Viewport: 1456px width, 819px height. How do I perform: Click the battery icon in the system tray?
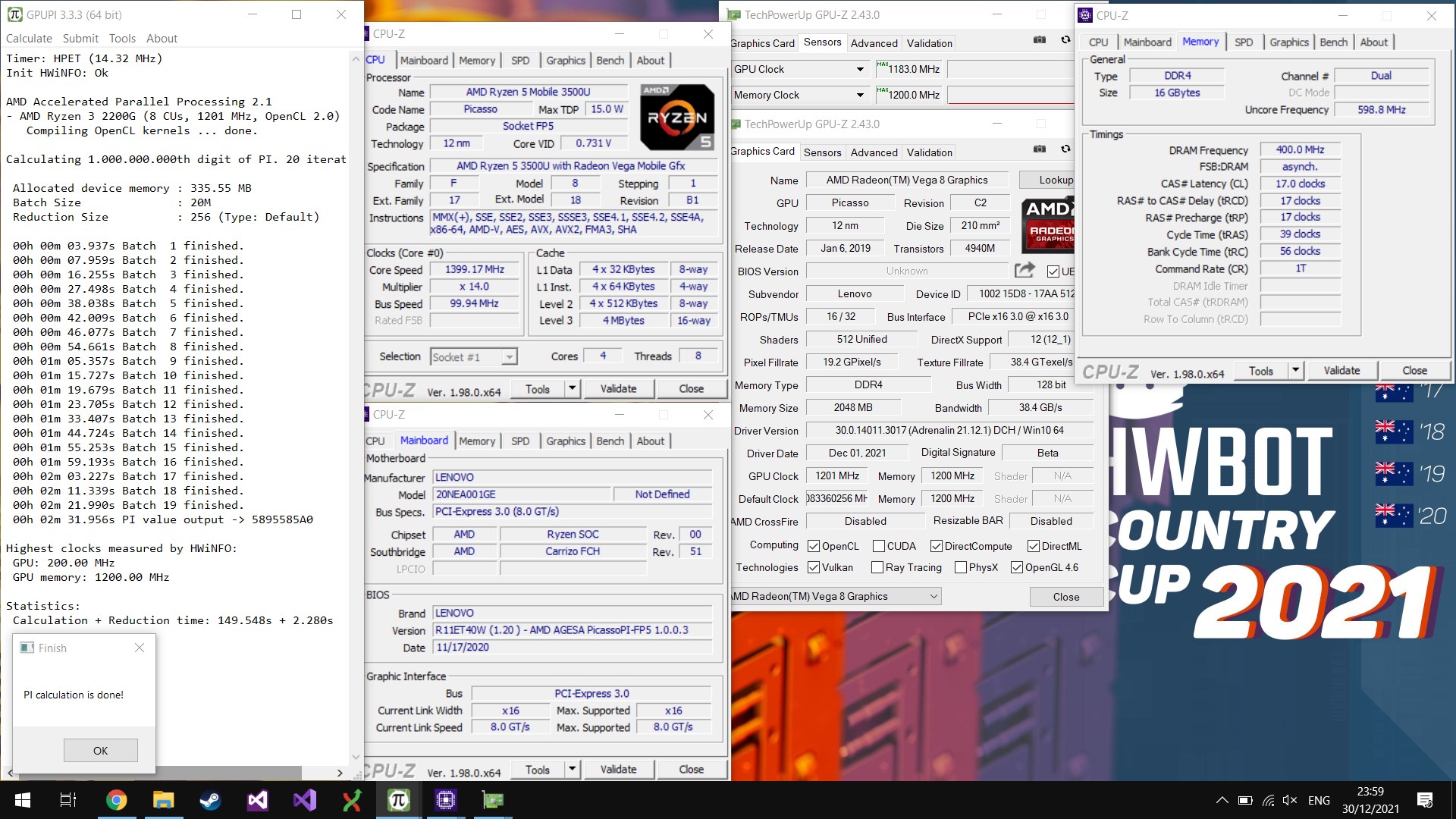(1245, 800)
